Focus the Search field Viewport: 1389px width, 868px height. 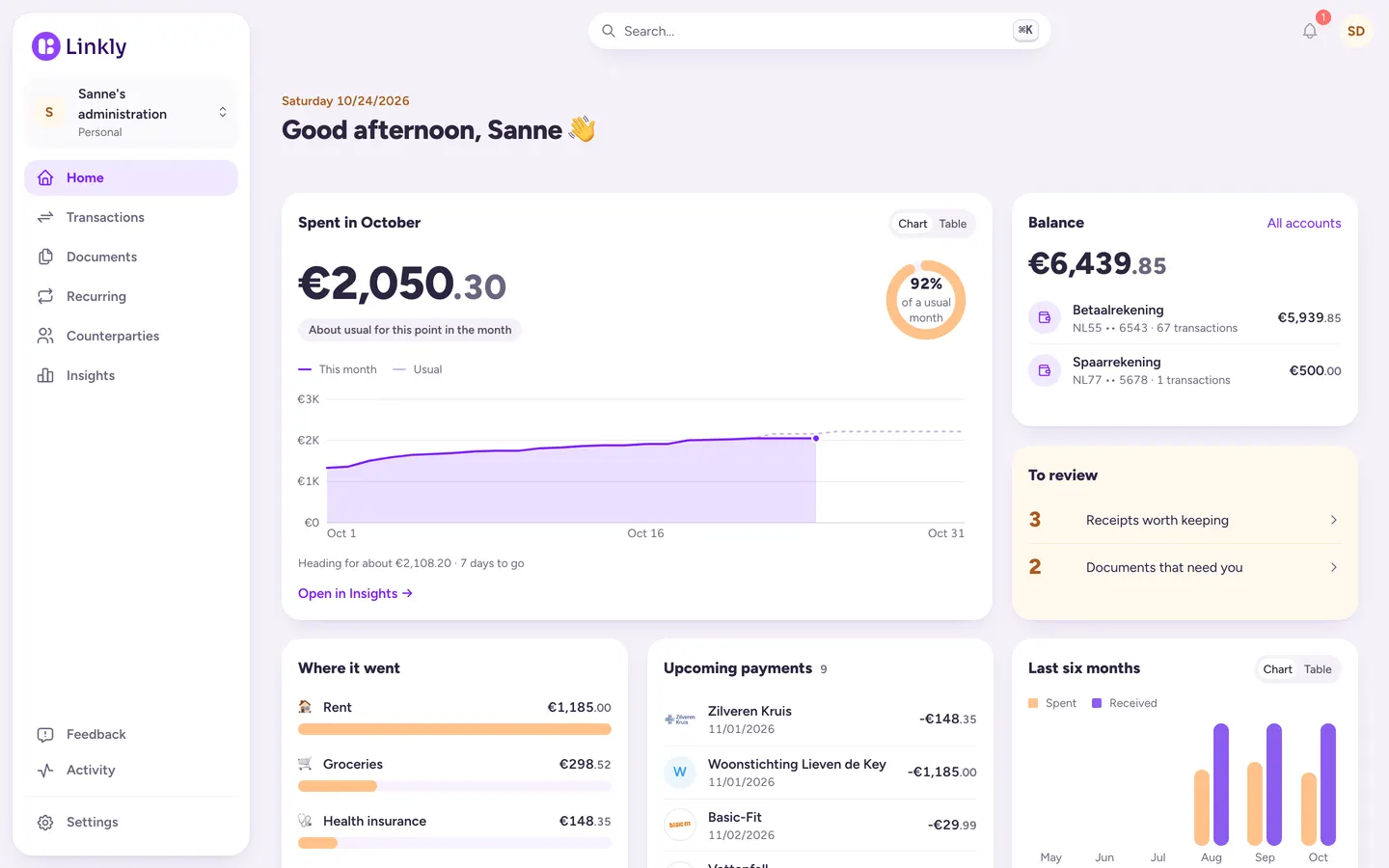click(819, 31)
